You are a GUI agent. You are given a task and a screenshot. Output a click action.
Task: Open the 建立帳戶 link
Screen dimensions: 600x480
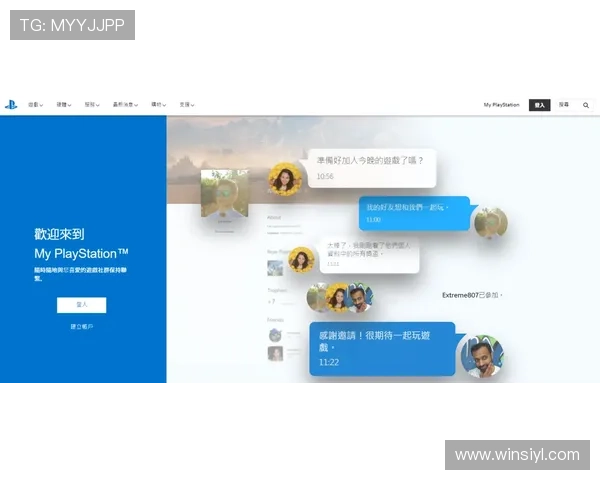point(82,327)
